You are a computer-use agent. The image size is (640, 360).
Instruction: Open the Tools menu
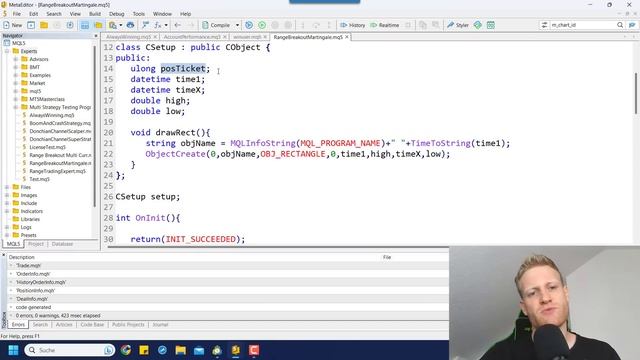[138, 14]
